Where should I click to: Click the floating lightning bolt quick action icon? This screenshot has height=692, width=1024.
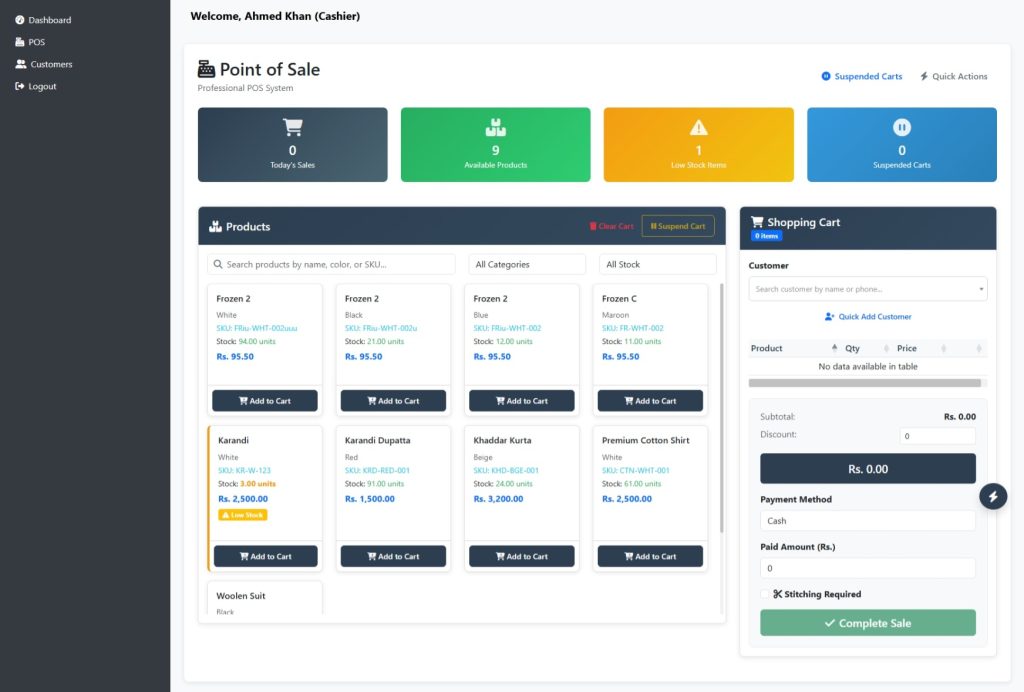pos(992,496)
